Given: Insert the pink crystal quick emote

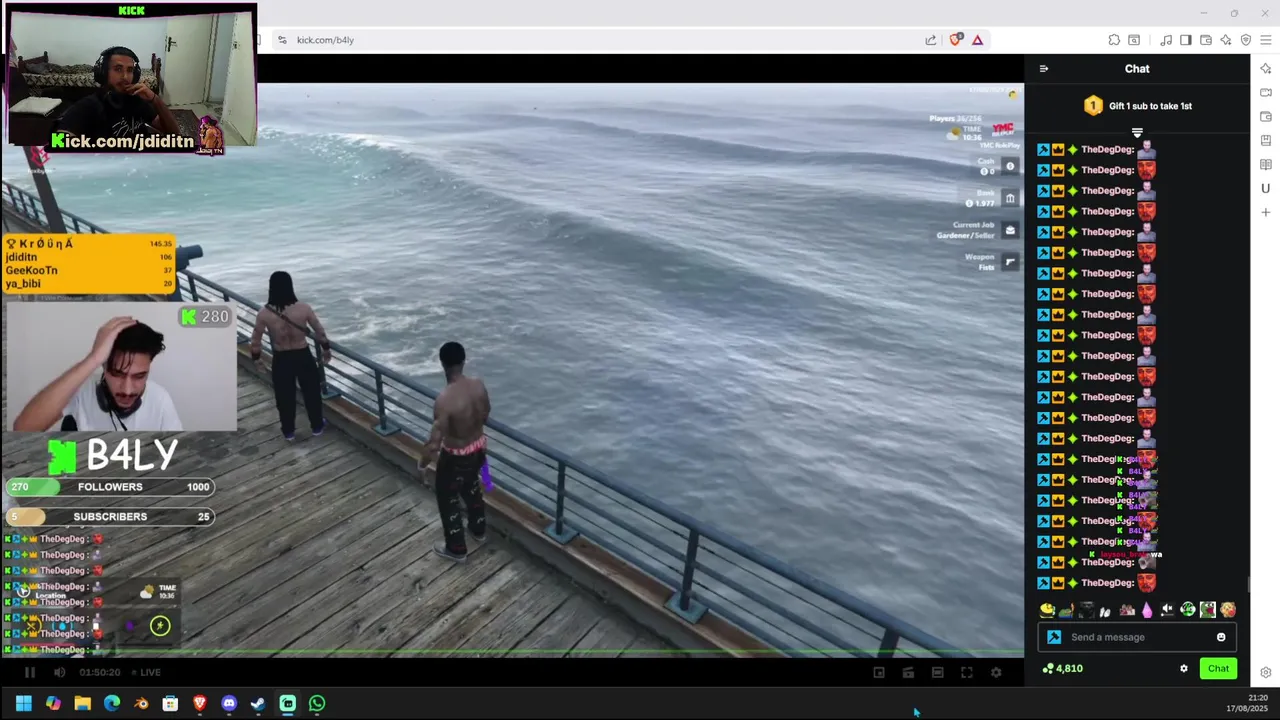Looking at the screenshot, I should [x=1147, y=610].
